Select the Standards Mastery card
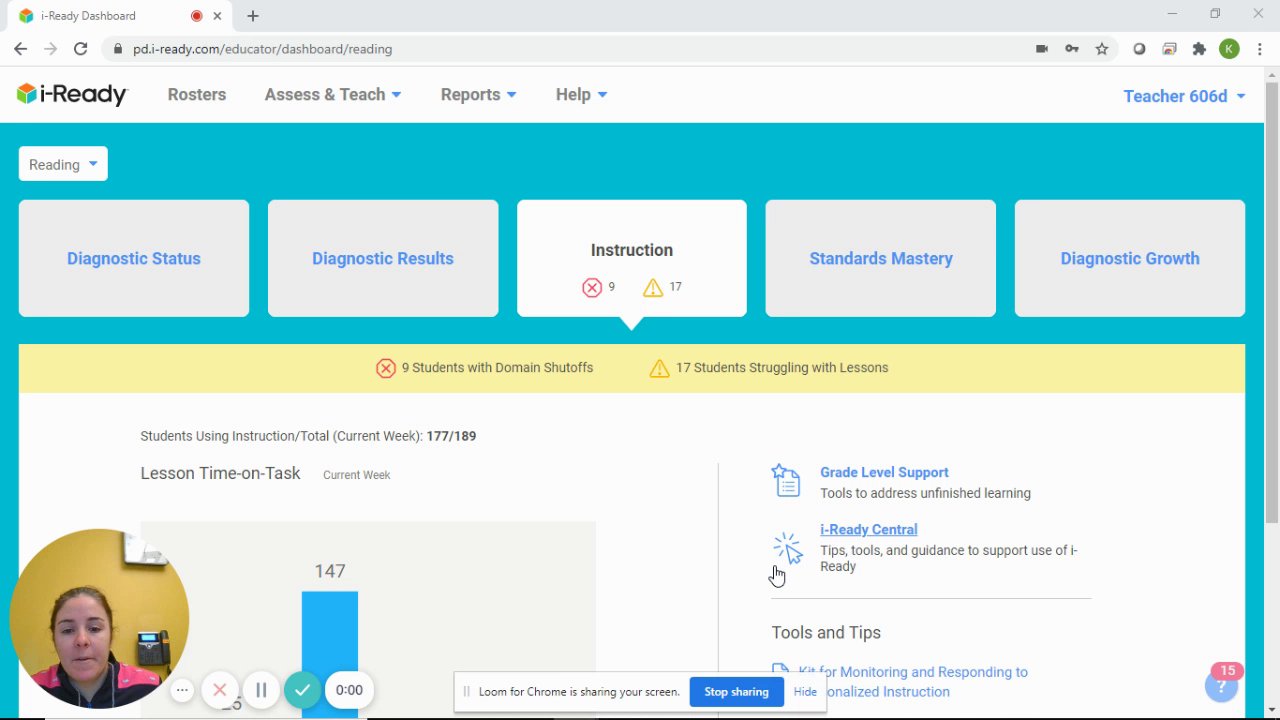Image resolution: width=1280 pixels, height=720 pixels. tap(881, 258)
